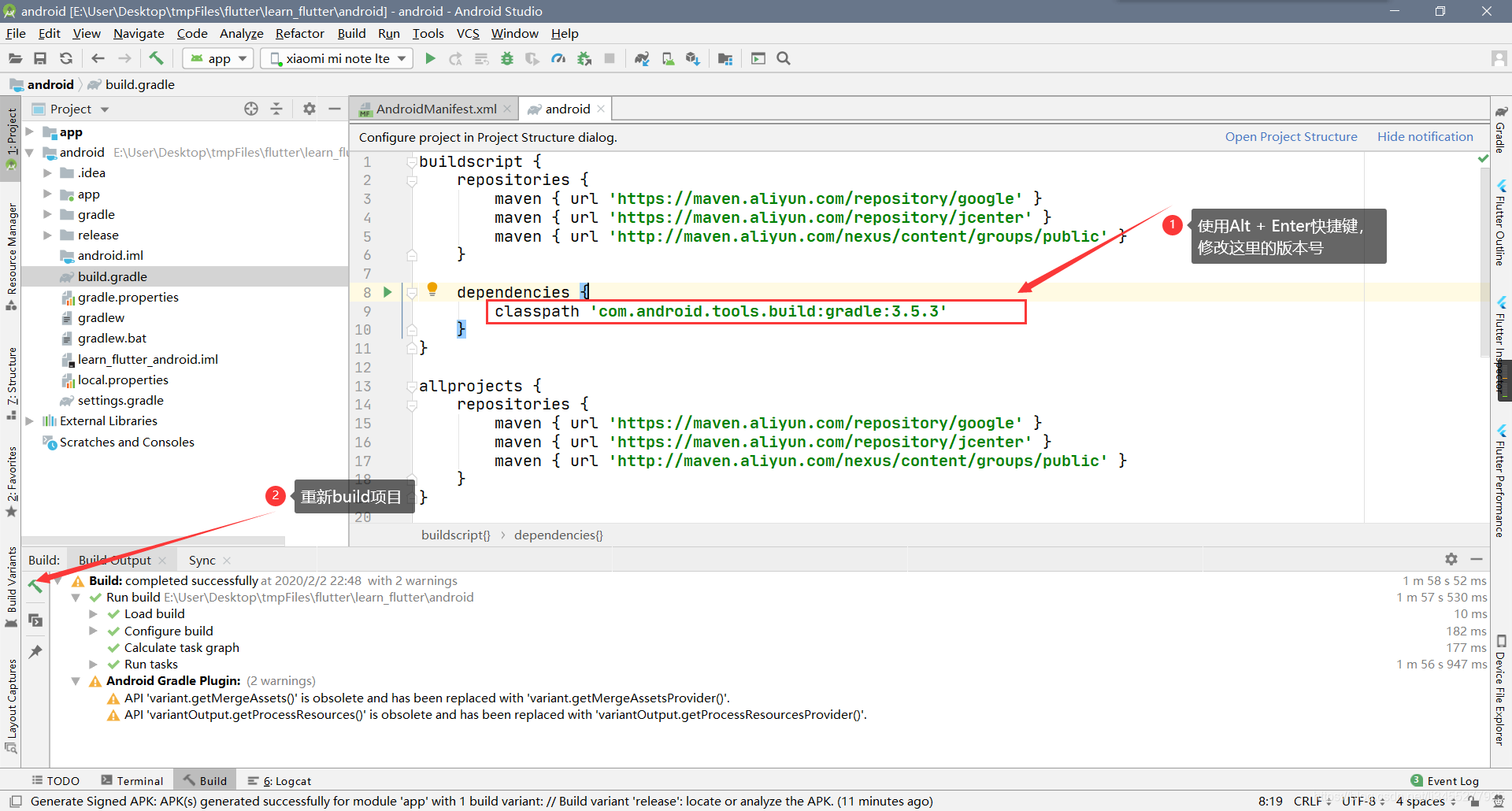
Task: Open the Refactor menu
Action: click(299, 33)
